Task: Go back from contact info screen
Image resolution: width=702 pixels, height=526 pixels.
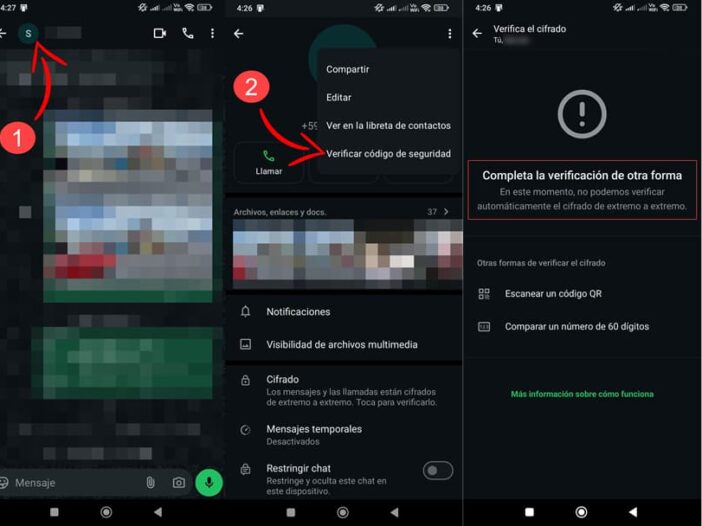Action: pos(239,34)
